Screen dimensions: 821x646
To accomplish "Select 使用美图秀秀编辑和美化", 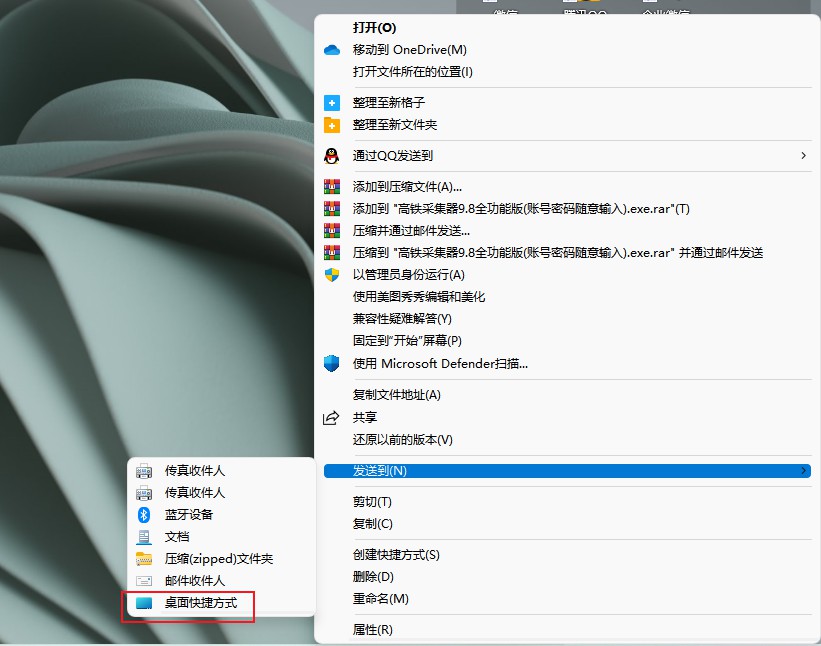I will (x=419, y=297).
